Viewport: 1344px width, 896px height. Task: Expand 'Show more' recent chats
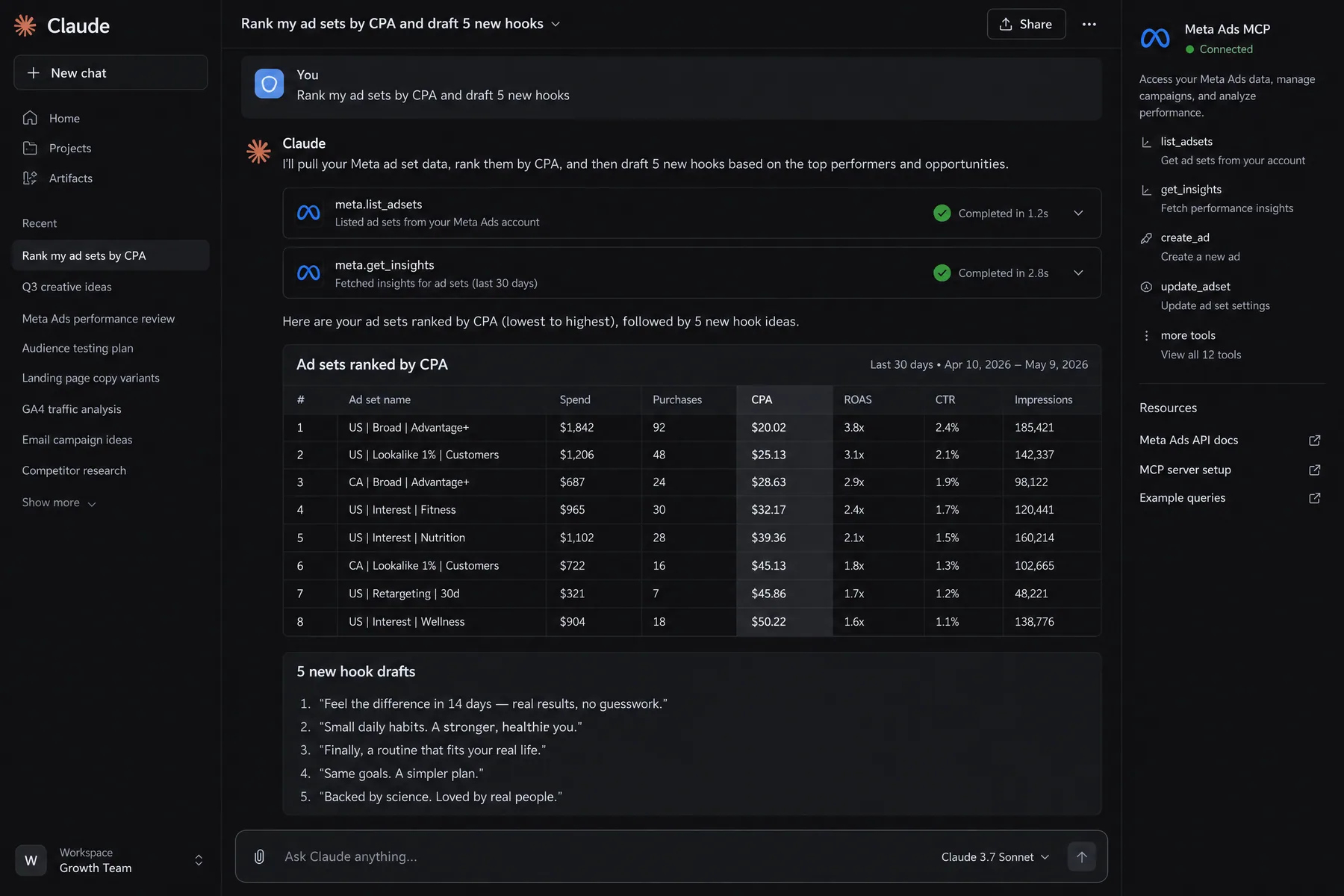click(x=59, y=503)
